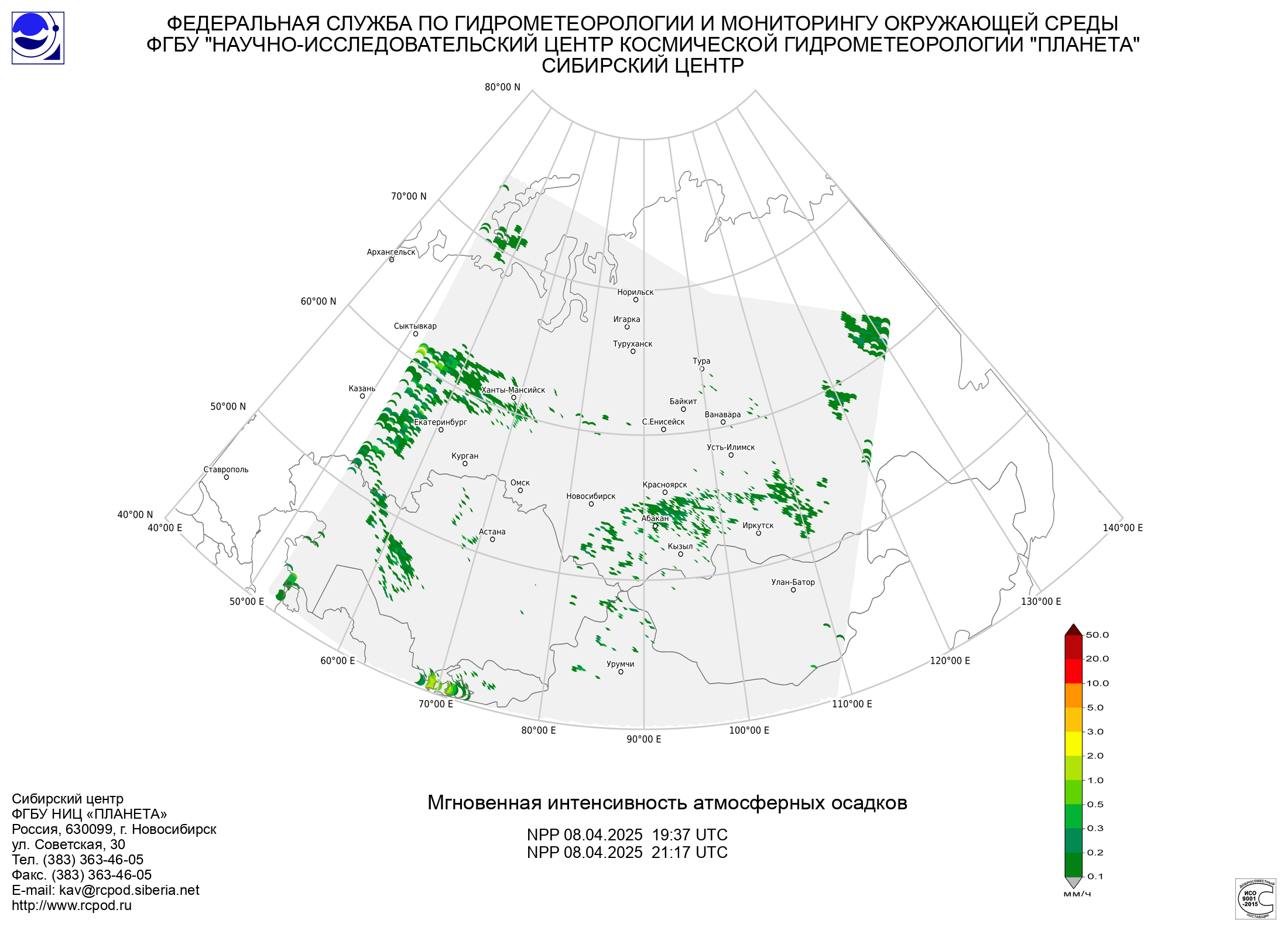The width and height of the screenshot is (1288, 937).
Task: Click the Сыктывкар city label
Action: tap(415, 326)
